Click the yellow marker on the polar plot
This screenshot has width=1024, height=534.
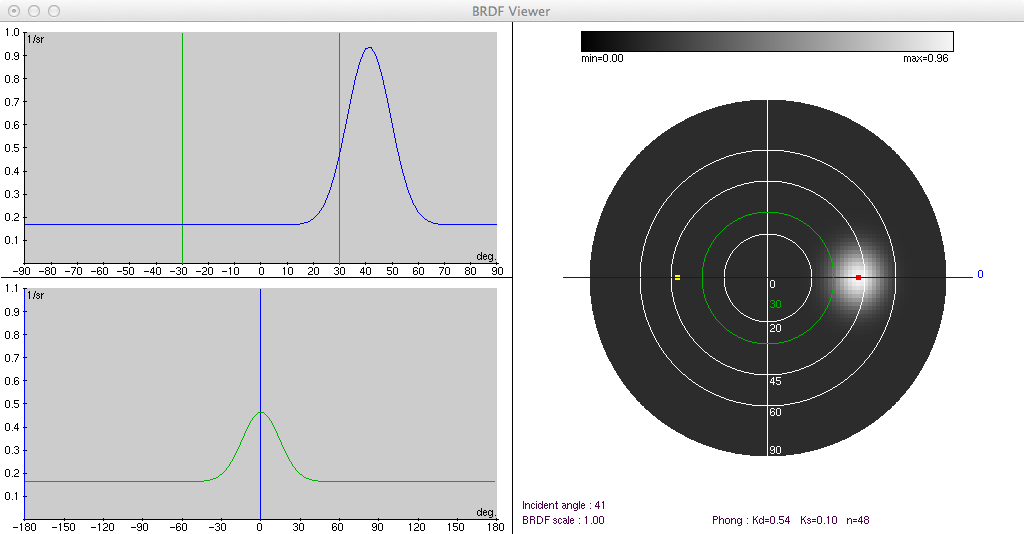pyautogui.click(x=677, y=277)
